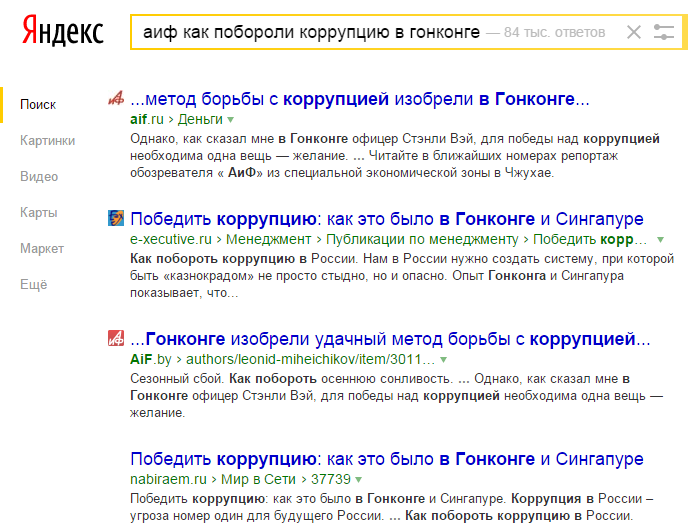This screenshot has width=688, height=530.
Task: Expand the Ещё menu
Action: point(33,284)
